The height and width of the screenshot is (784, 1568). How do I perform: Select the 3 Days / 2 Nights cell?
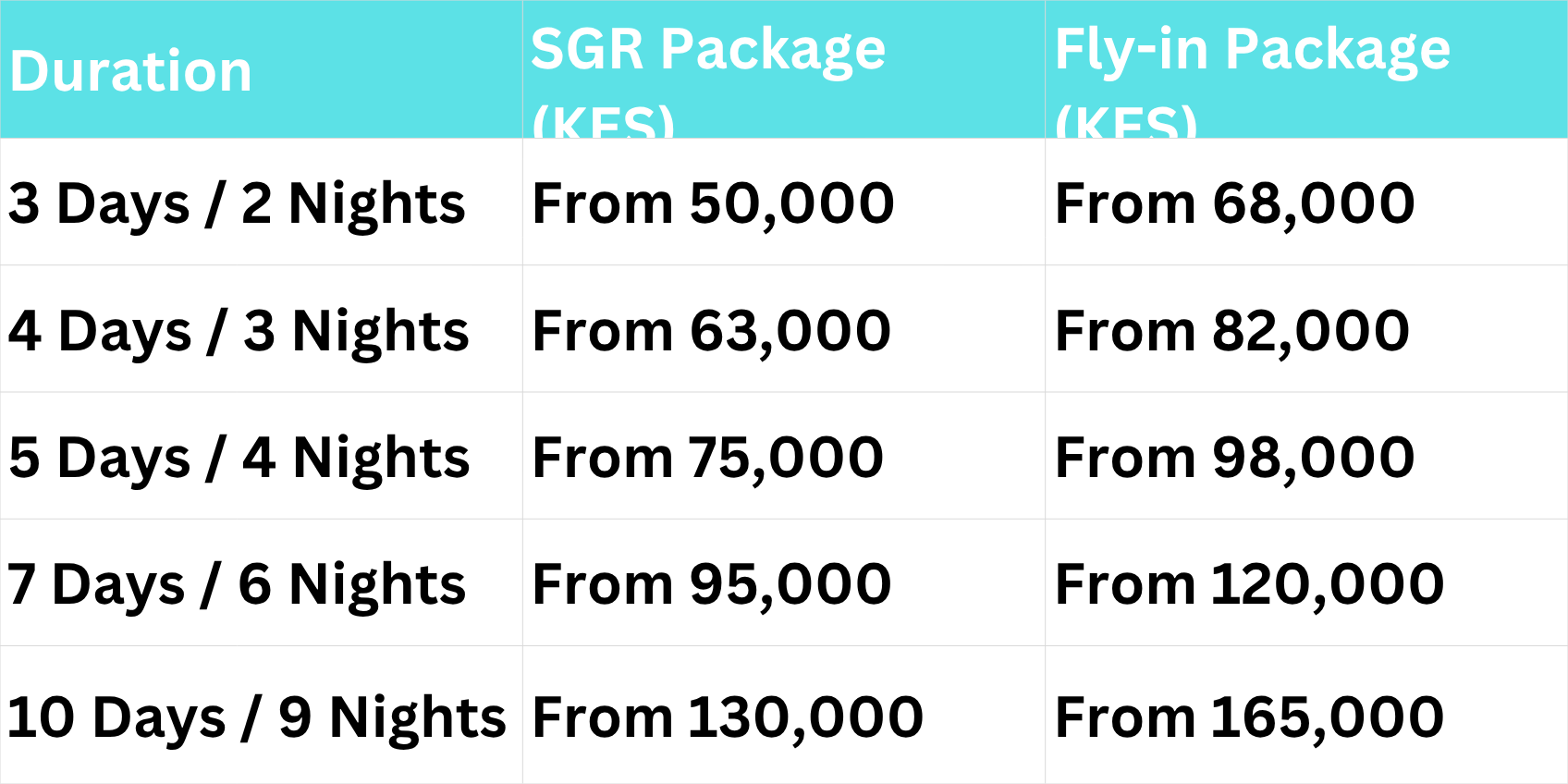(x=237, y=203)
